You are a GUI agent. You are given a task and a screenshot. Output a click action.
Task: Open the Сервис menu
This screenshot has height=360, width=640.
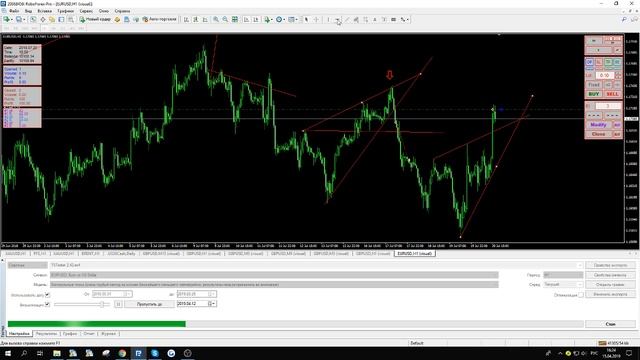click(86, 11)
